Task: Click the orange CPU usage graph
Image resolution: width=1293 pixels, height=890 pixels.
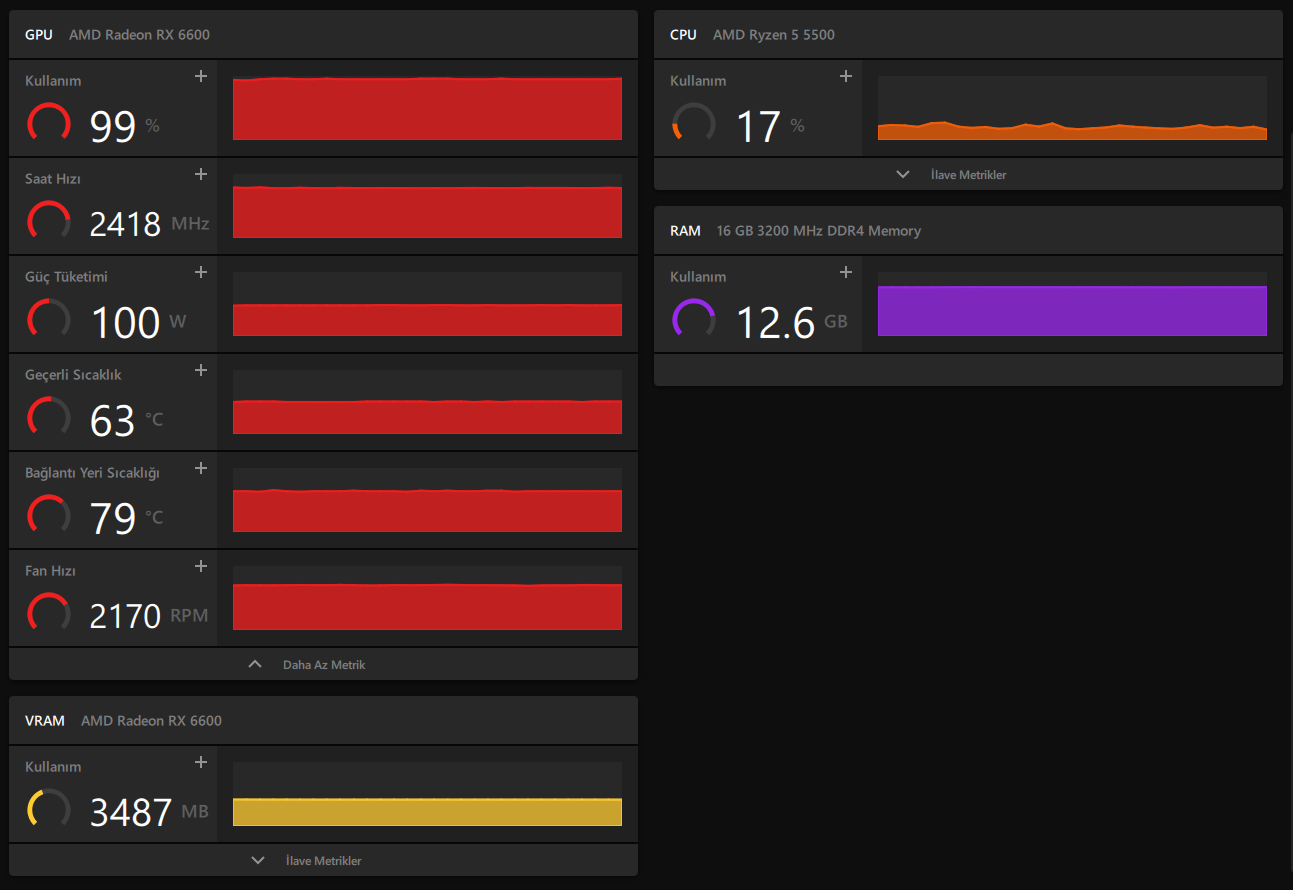Action: point(1072,108)
